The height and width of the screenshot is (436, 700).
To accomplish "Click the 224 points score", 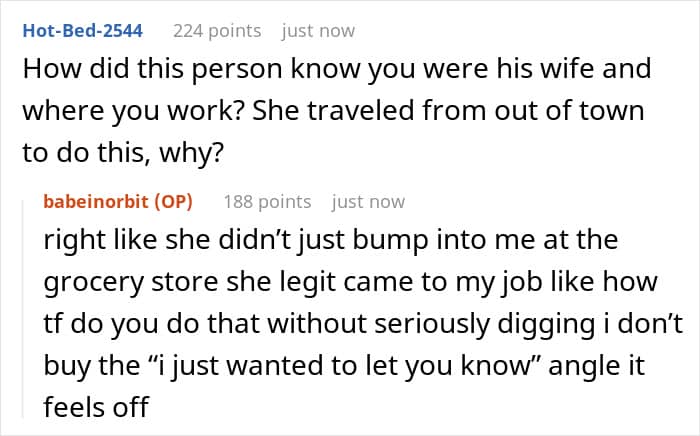I will [217, 31].
